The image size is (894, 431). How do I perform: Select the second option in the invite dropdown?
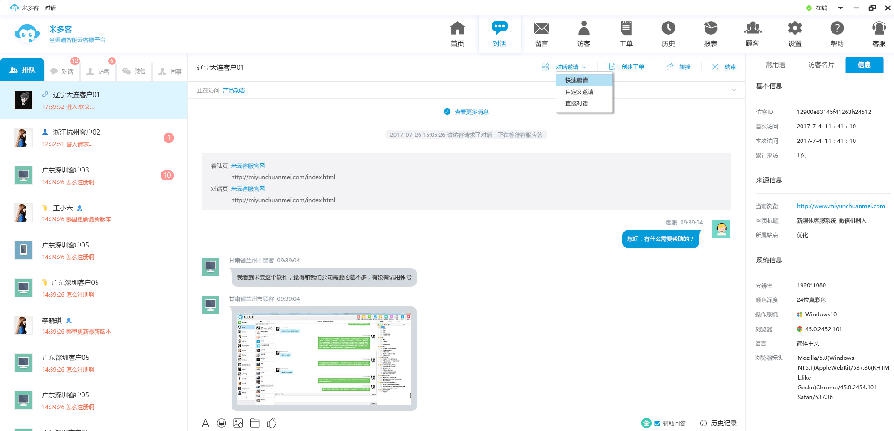click(x=584, y=92)
